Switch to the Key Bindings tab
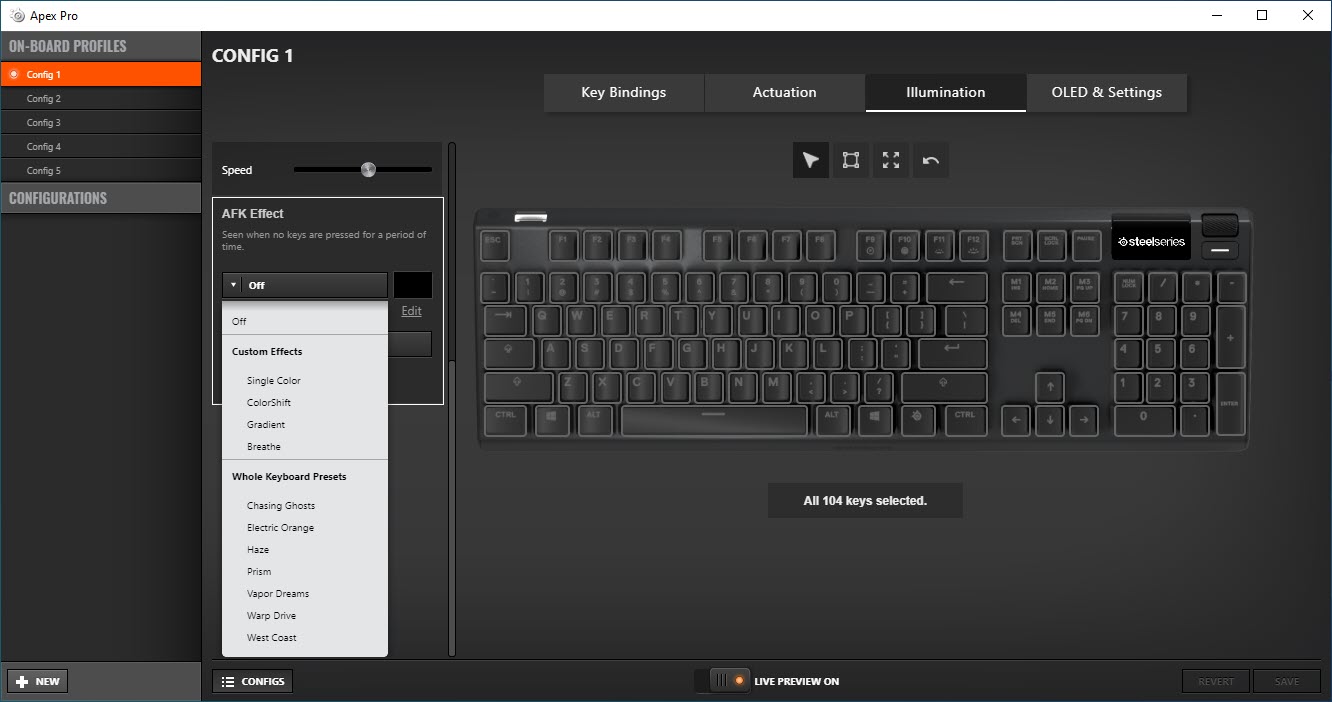 624,92
